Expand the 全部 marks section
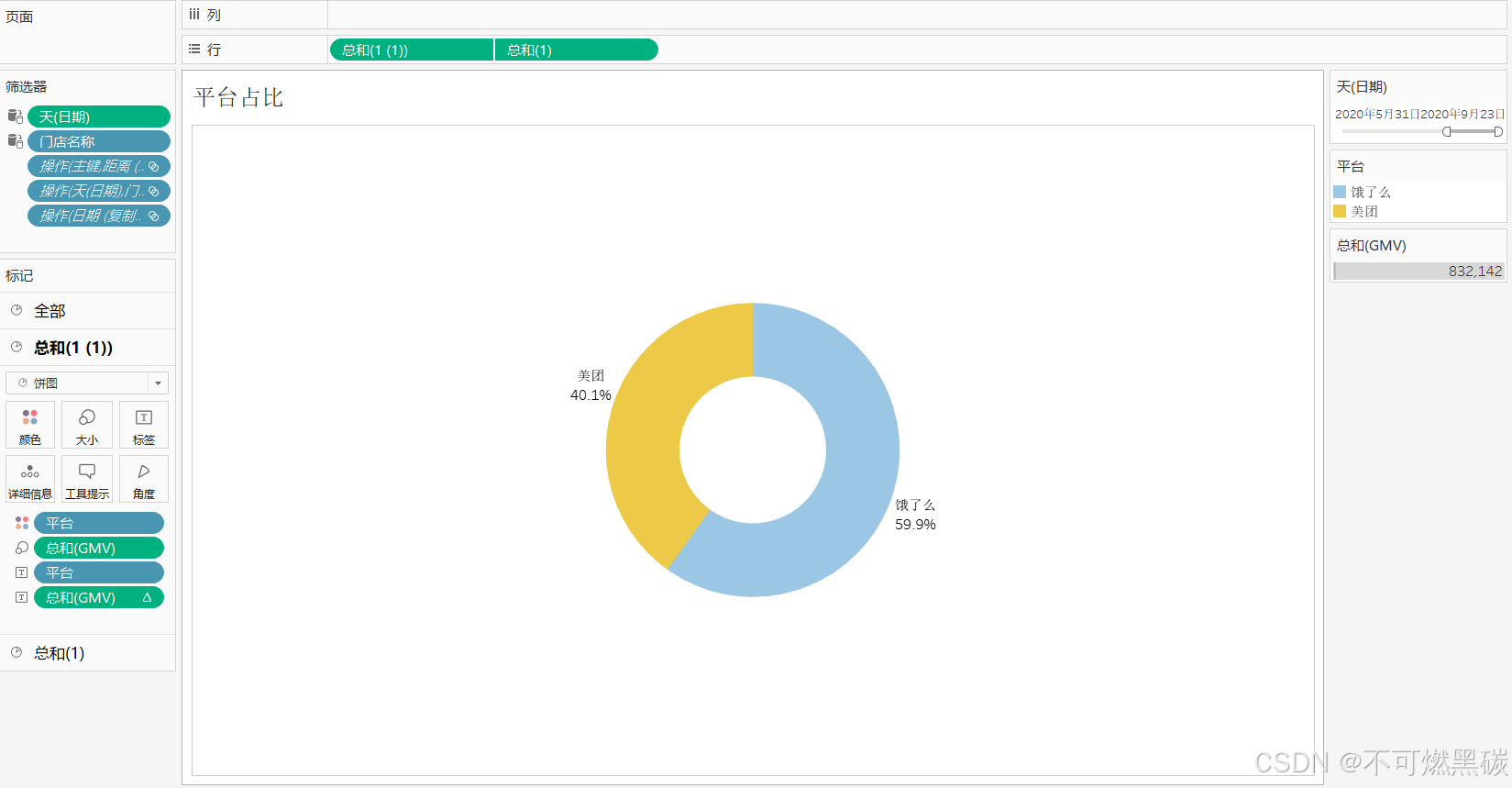 (x=87, y=311)
